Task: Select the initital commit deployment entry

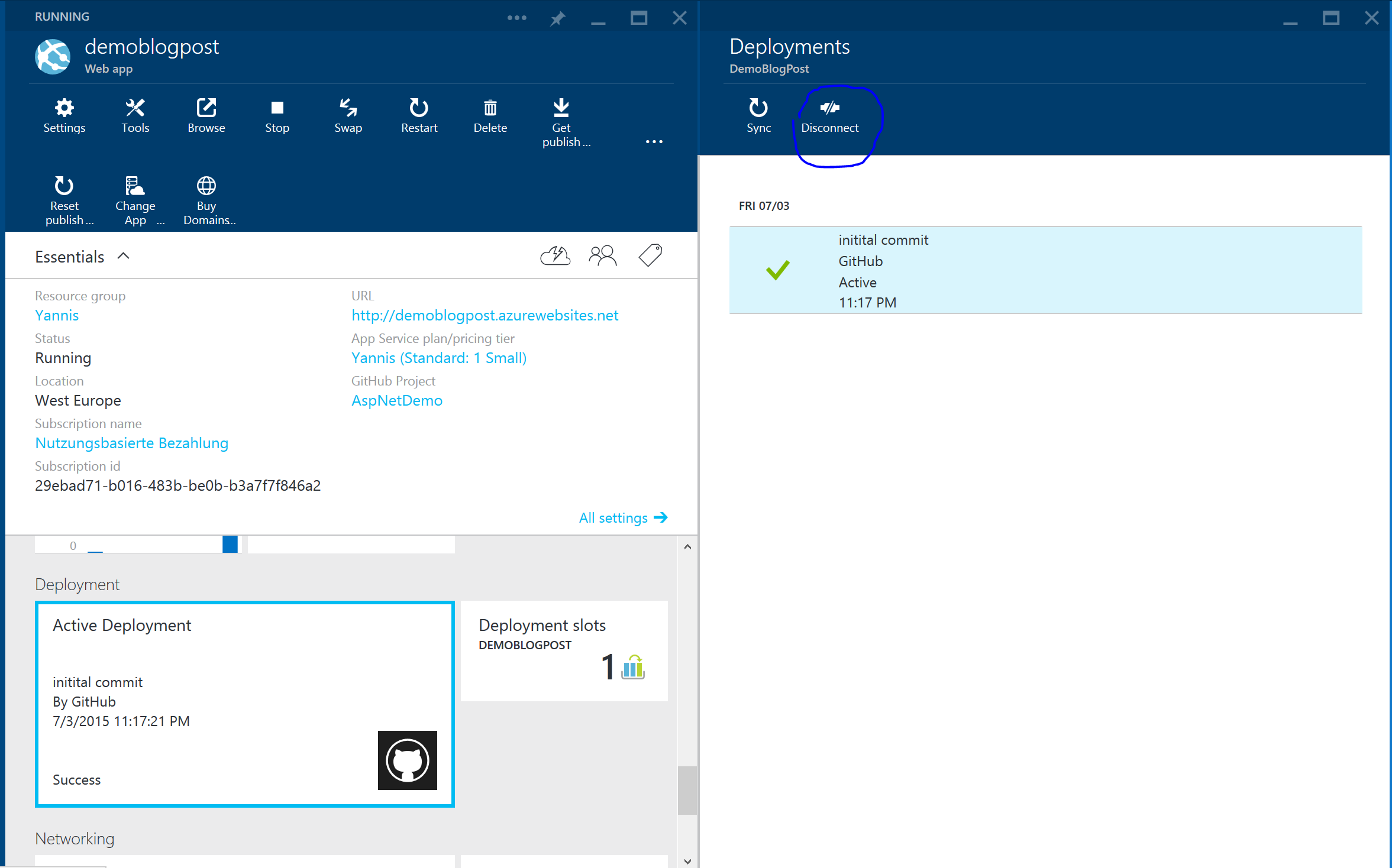Action: (1045, 270)
